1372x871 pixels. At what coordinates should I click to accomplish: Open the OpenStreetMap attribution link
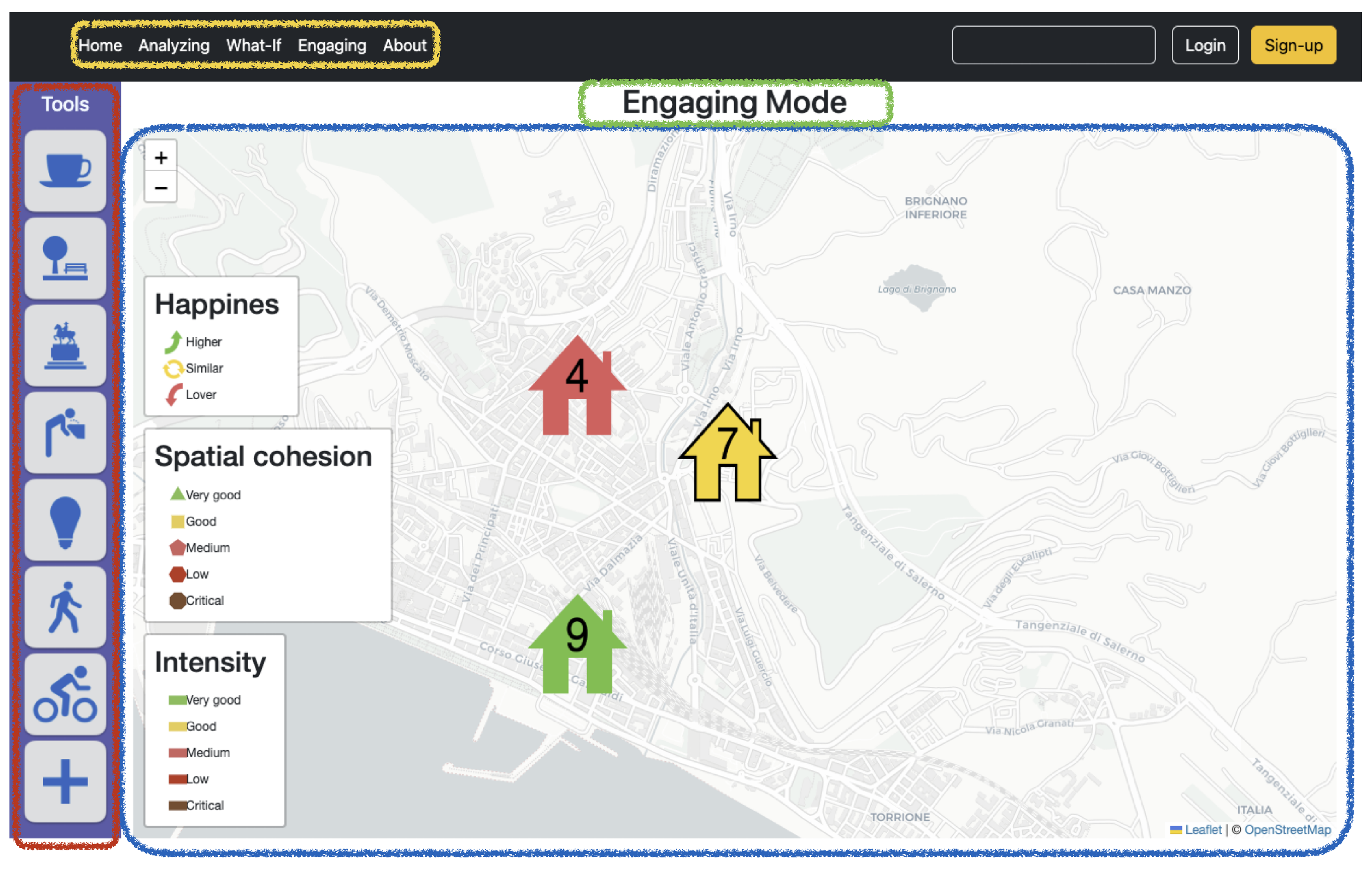click(1287, 830)
